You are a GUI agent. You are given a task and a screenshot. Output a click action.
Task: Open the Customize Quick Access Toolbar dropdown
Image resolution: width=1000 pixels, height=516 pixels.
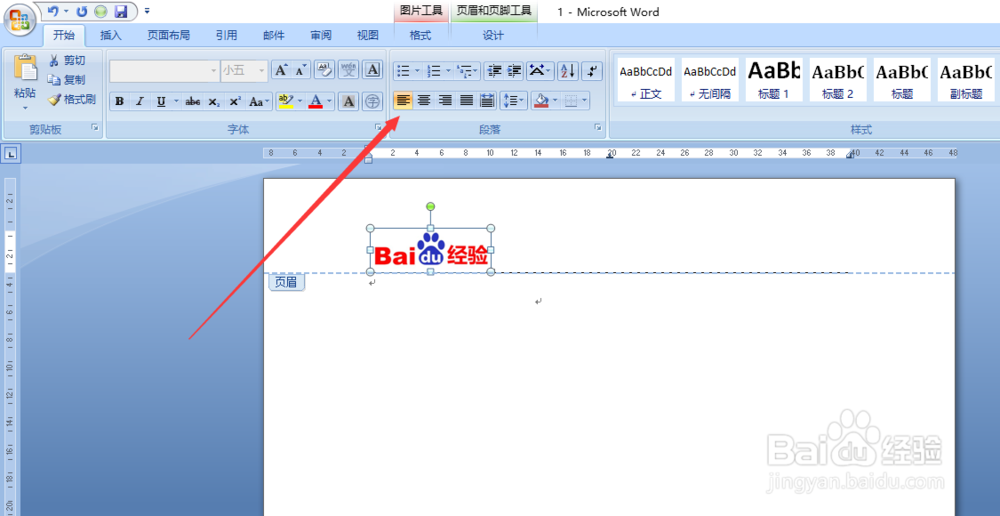coord(147,11)
